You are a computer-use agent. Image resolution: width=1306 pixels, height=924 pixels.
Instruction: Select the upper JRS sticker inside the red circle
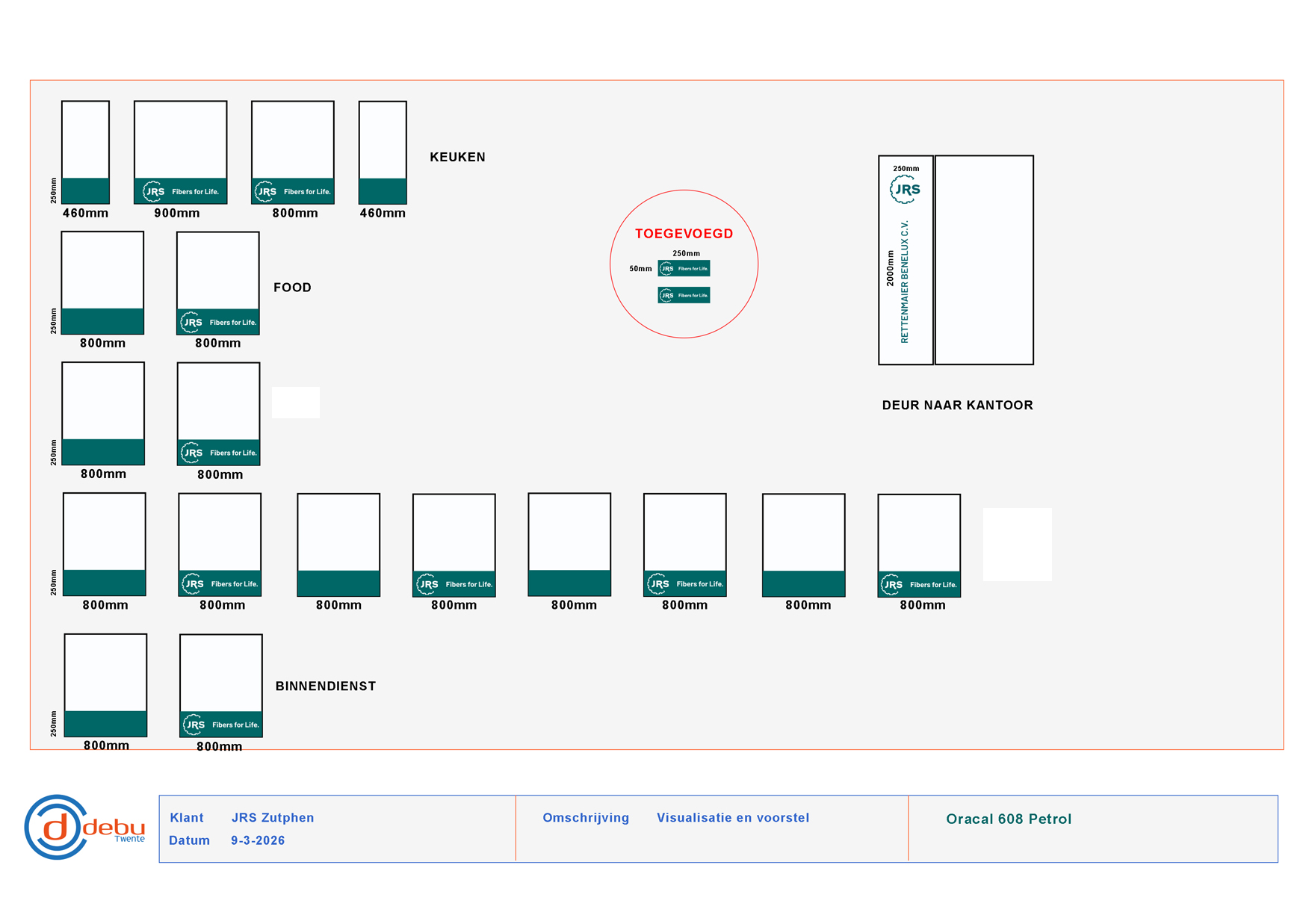pyautogui.click(x=684, y=268)
